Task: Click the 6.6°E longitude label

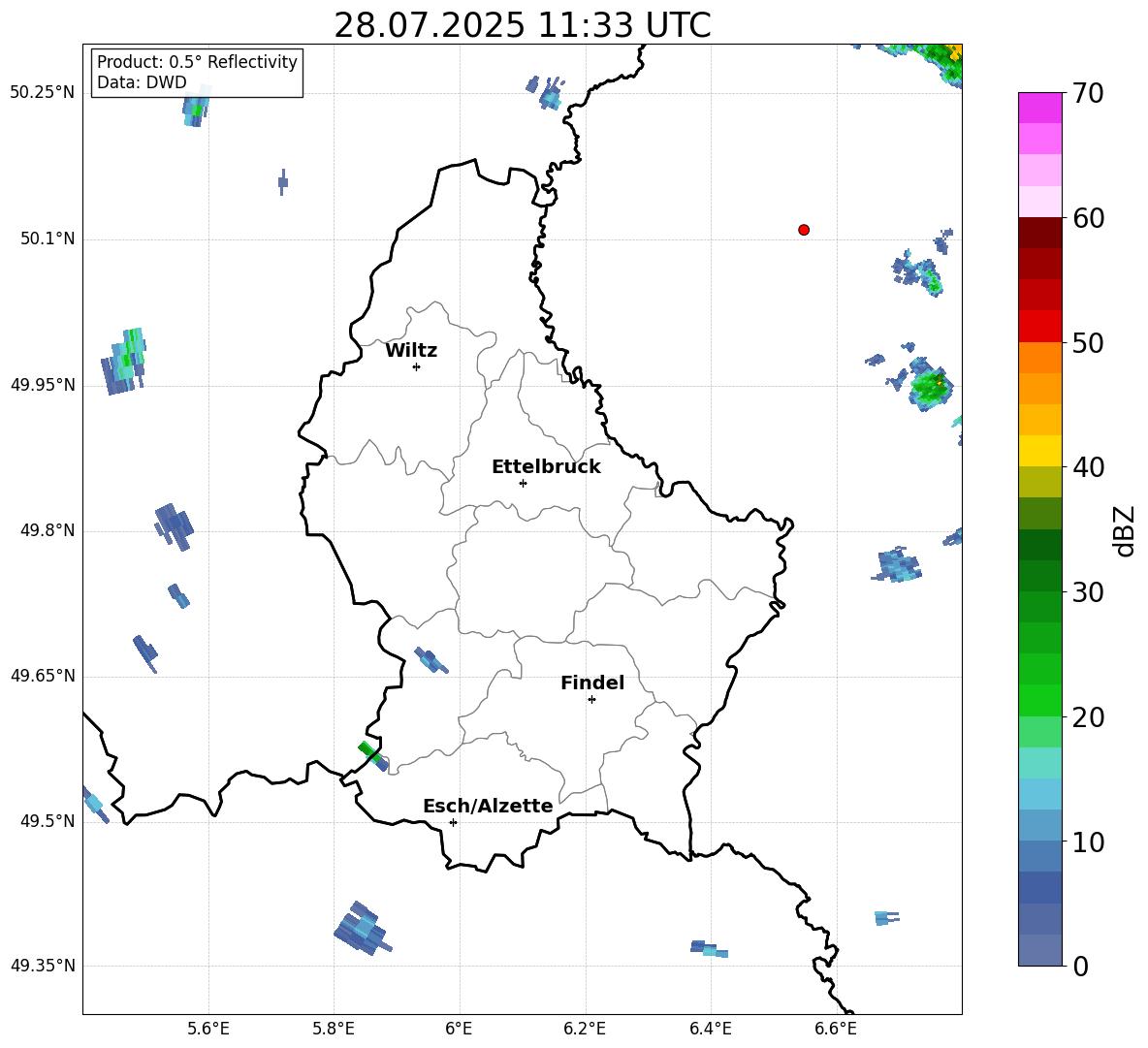Action: click(x=836, y=1029)
